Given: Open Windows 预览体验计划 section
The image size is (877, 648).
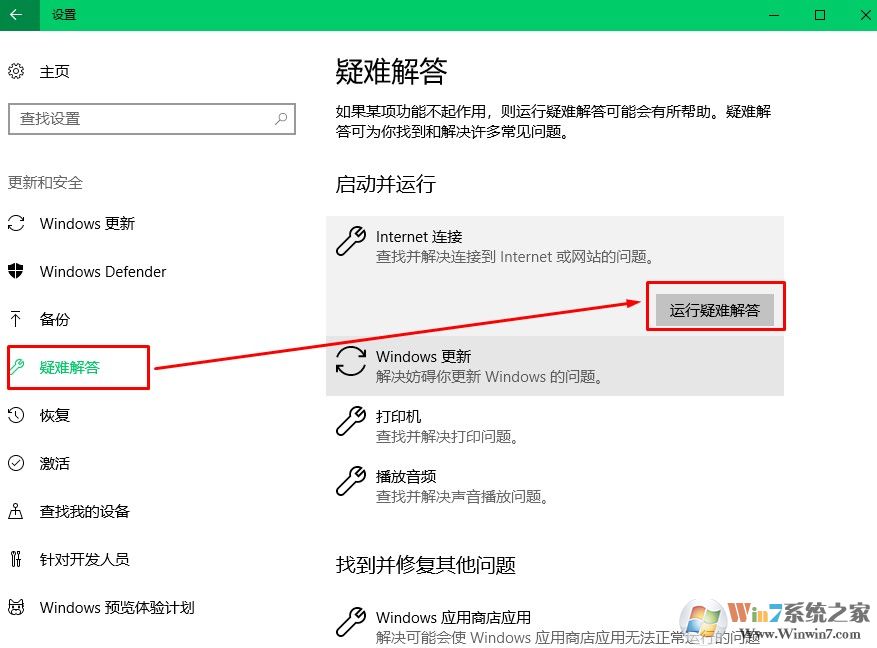Looking at the screenshot, I should (117, 607).
